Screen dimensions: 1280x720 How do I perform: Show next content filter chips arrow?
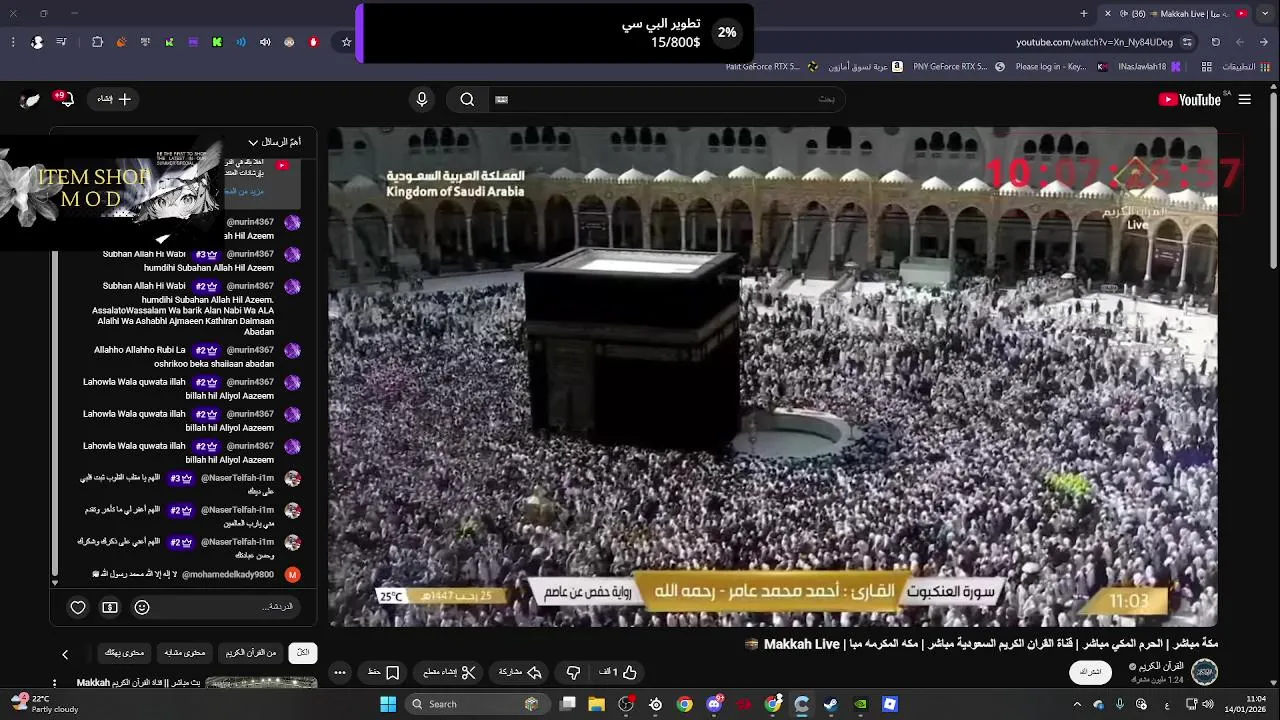[x=65, y=654]
